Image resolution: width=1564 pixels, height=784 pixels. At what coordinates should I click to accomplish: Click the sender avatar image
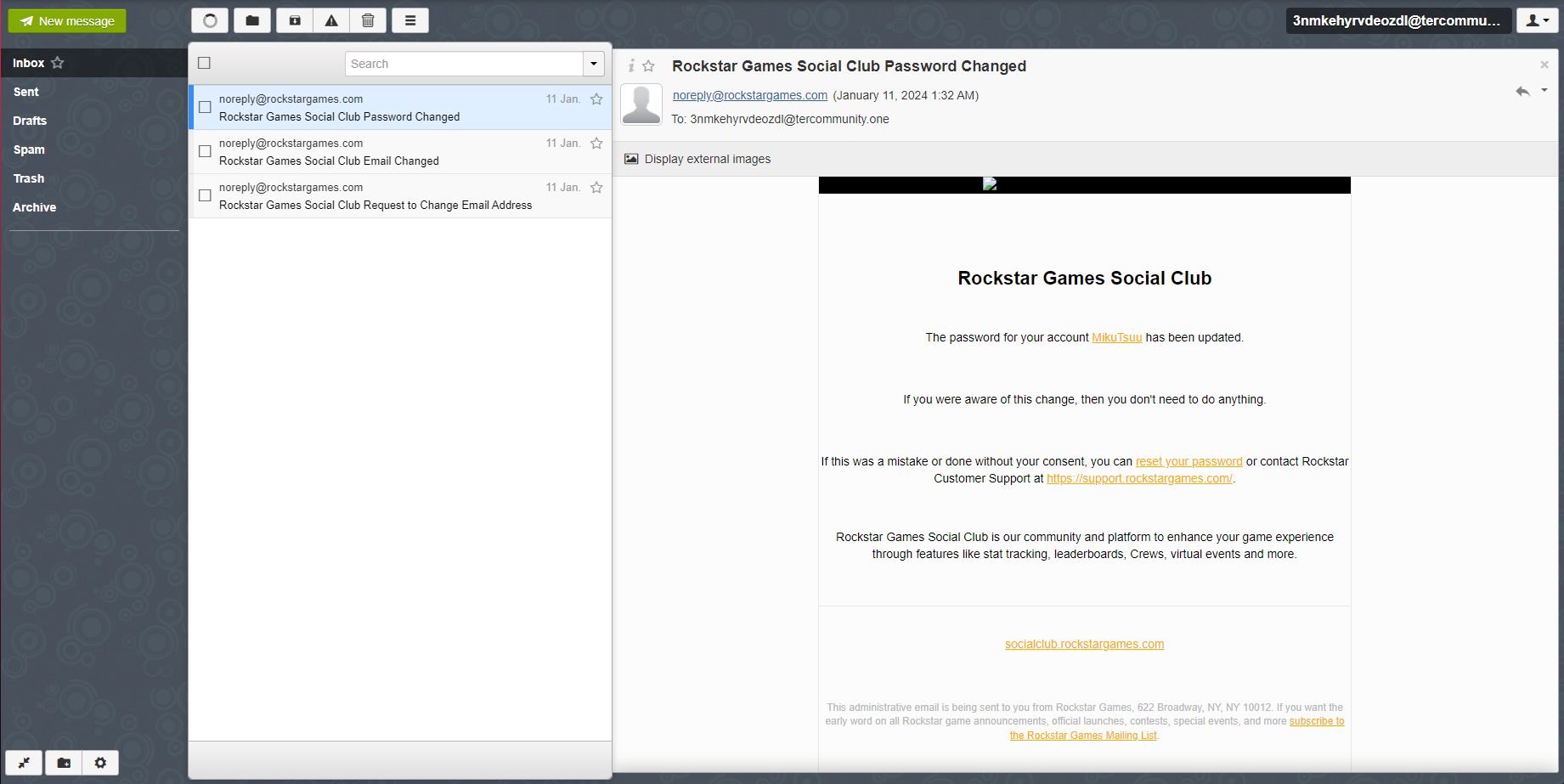tap(641, 105)
